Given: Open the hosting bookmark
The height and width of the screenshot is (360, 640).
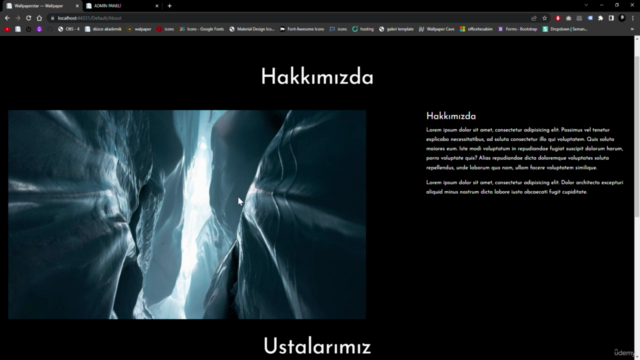Looking at the screenshot, I should point(363,29).
